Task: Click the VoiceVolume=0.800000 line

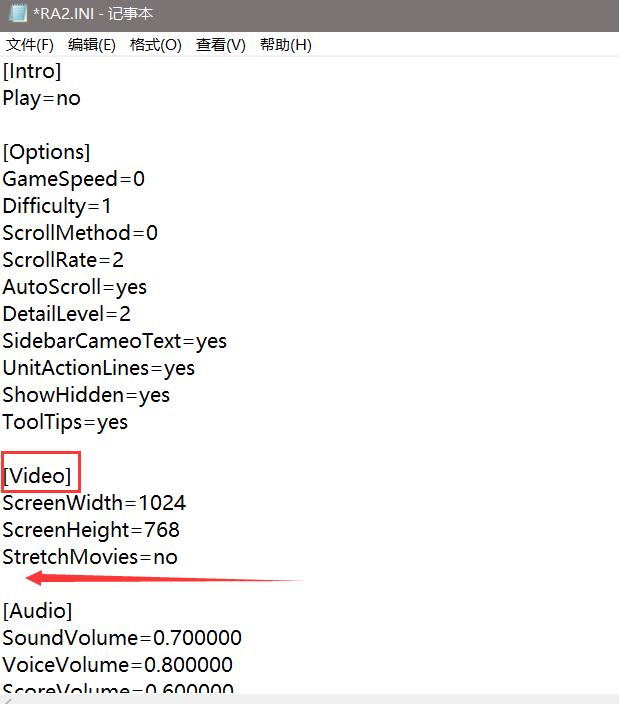Action: 118,665
